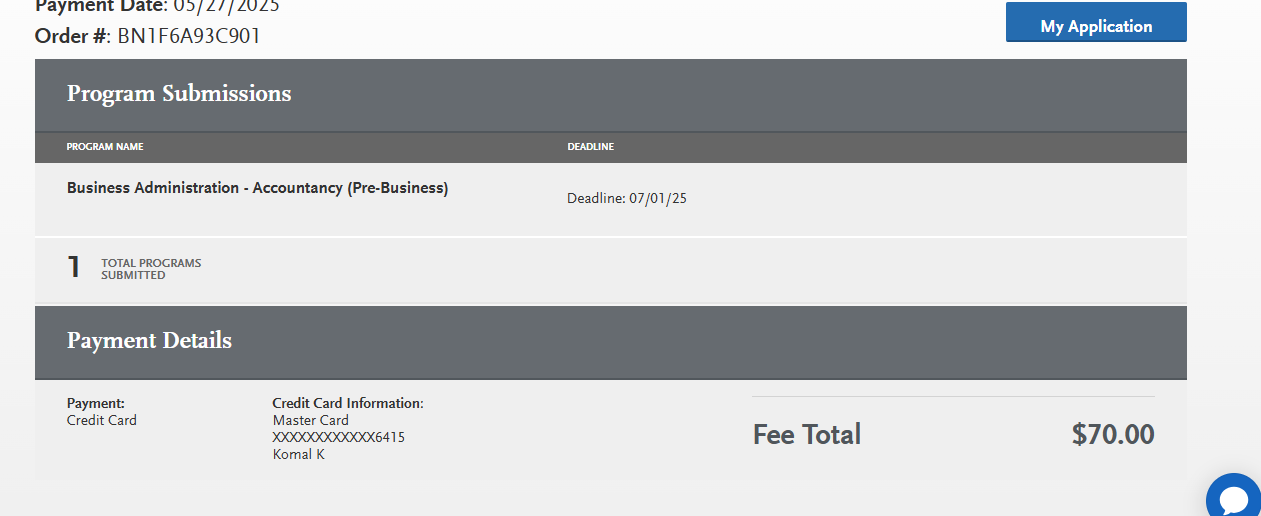Screen dimensions: 1261x516
Task: Click the PROGRAM NAME column header
Action: (105, 147)
